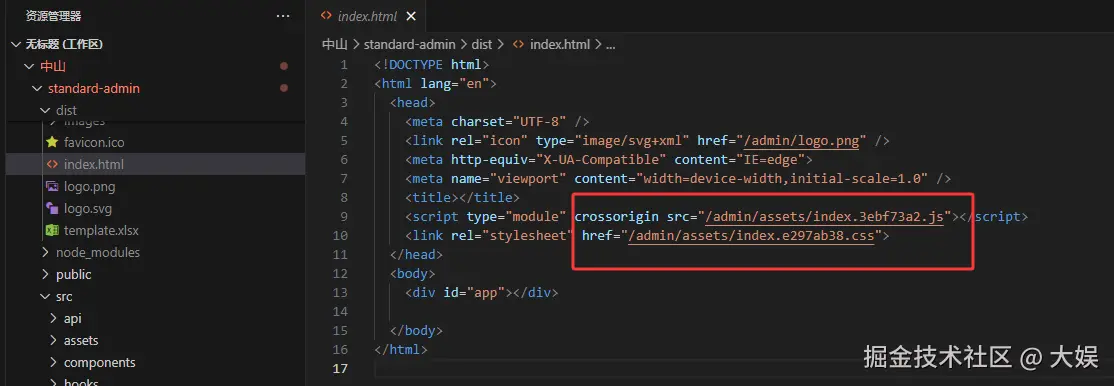This screenshot has width=1114, height=386.
Task: Follow the /admin/logo.png href link
Action: click(802, 141)
